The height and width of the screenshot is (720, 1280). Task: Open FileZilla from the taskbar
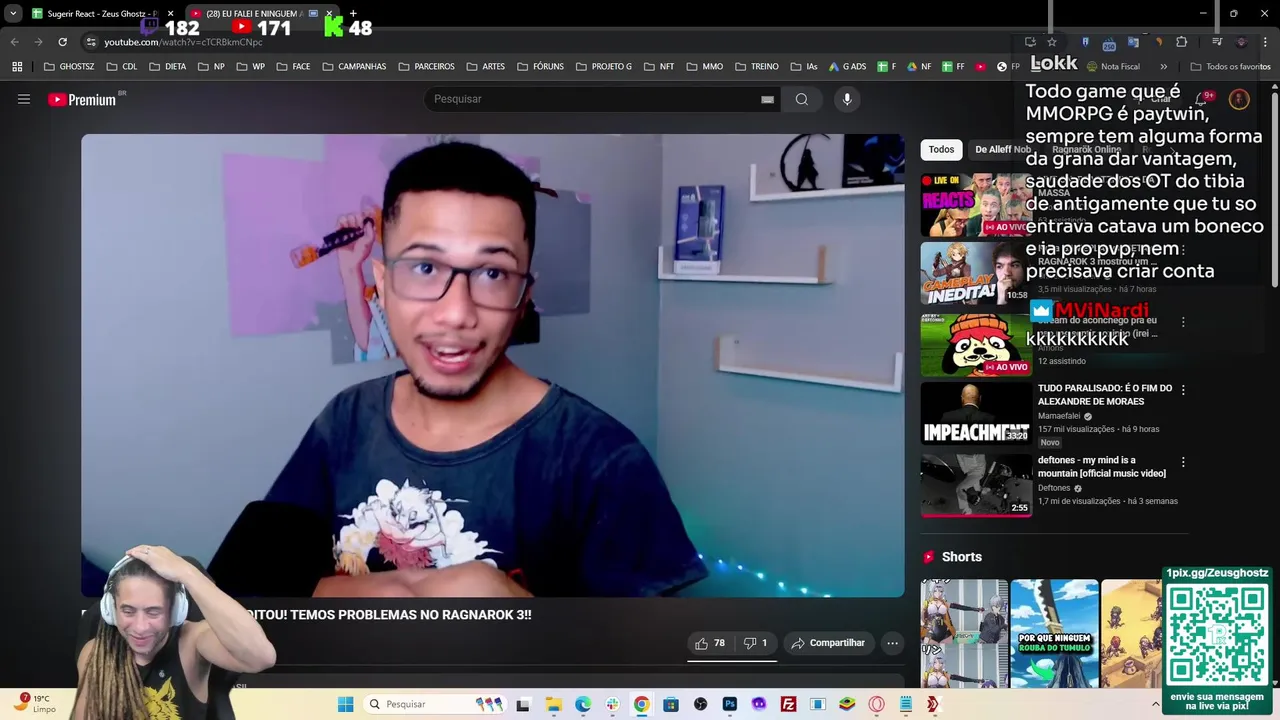788,704
